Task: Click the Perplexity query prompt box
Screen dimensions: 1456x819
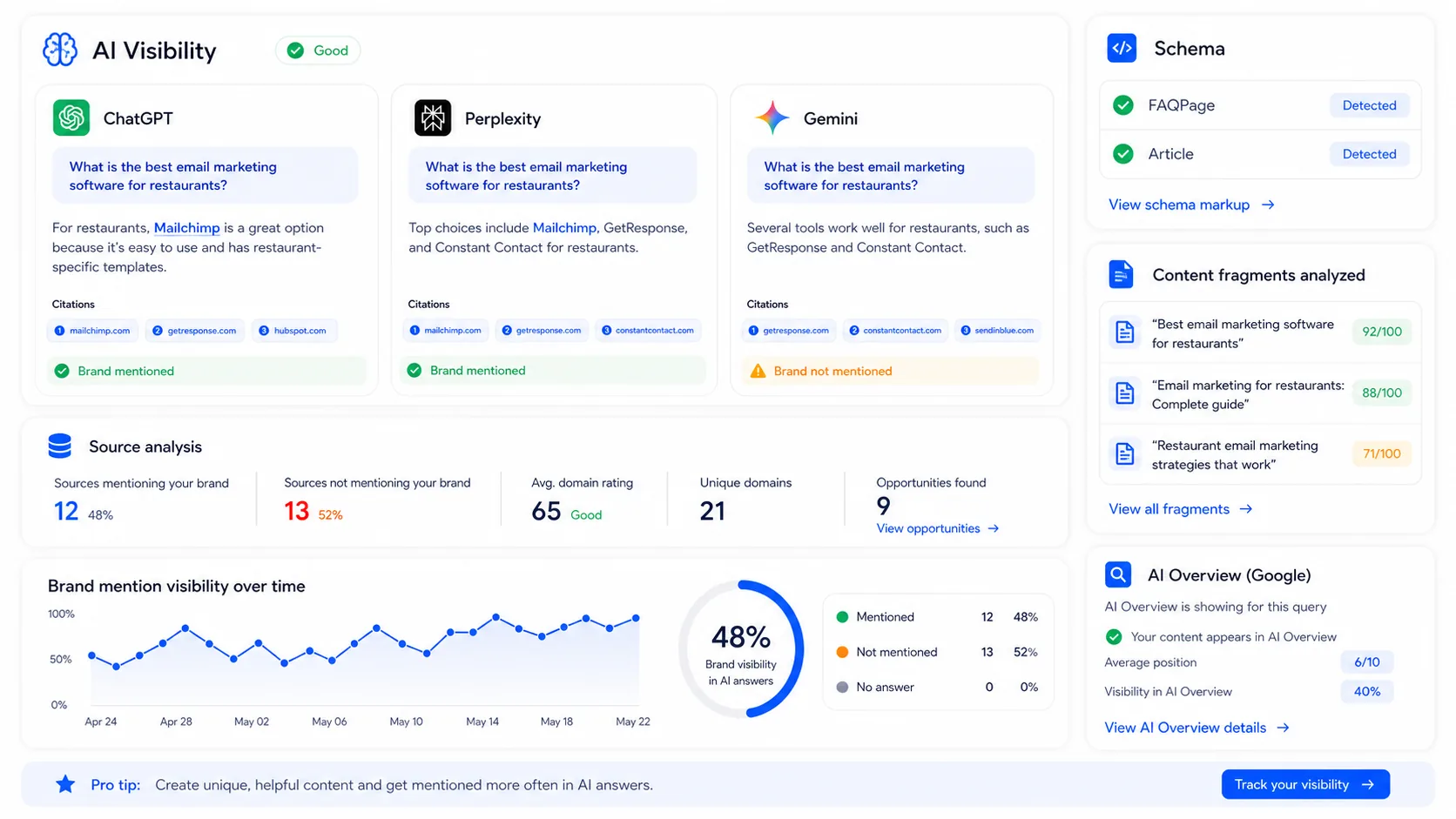Action: click(x=553, y=175)
